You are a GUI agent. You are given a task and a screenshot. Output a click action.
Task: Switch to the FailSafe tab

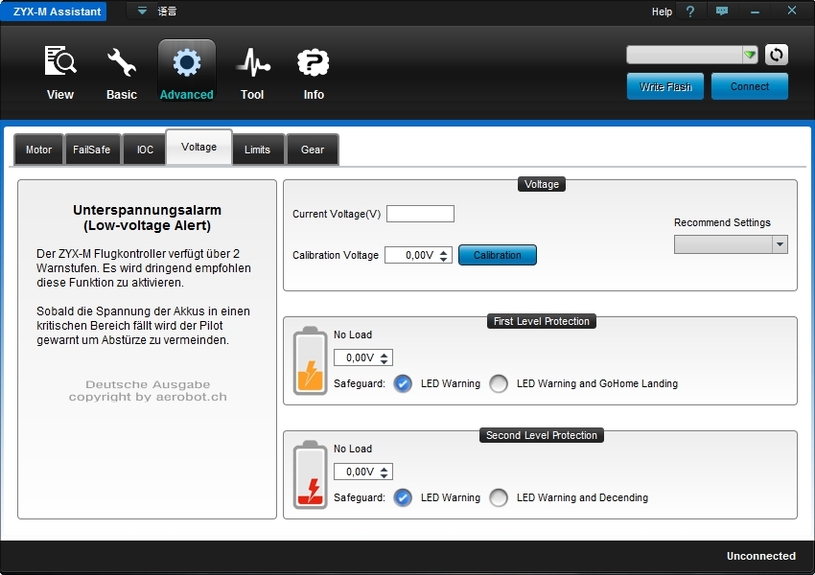point(92,150)
